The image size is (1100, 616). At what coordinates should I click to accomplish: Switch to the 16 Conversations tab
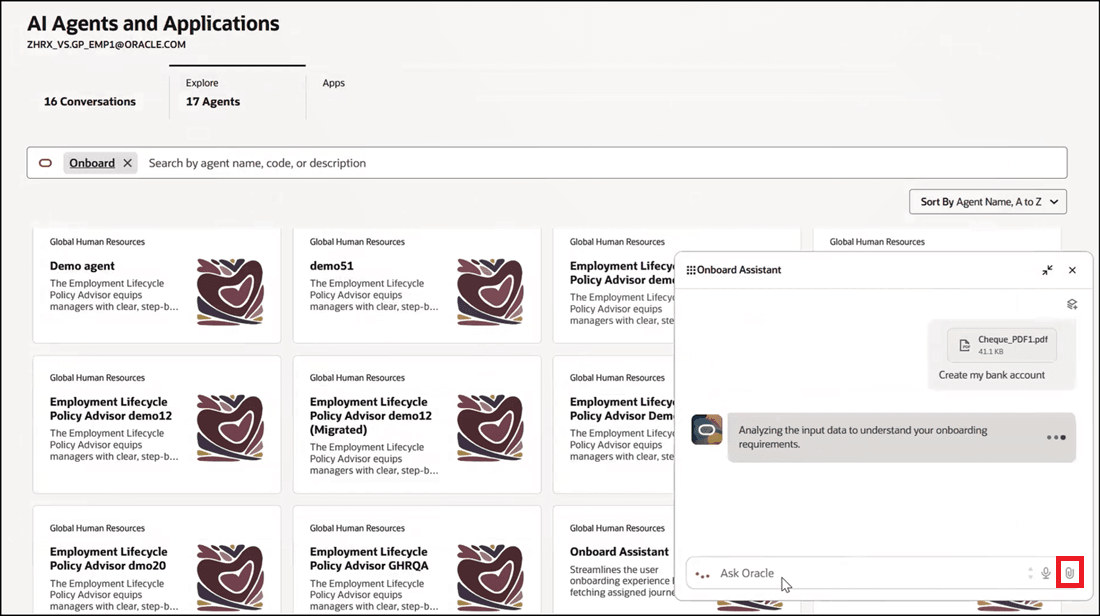click(x=90, y=102)
